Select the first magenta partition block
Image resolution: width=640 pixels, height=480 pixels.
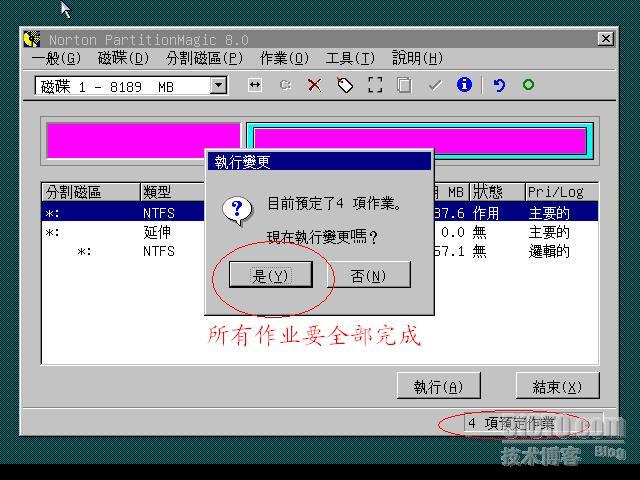pos(143,140)
